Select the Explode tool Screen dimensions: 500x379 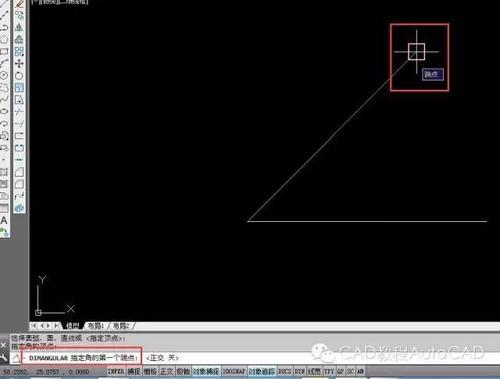[x=19, y=208]
